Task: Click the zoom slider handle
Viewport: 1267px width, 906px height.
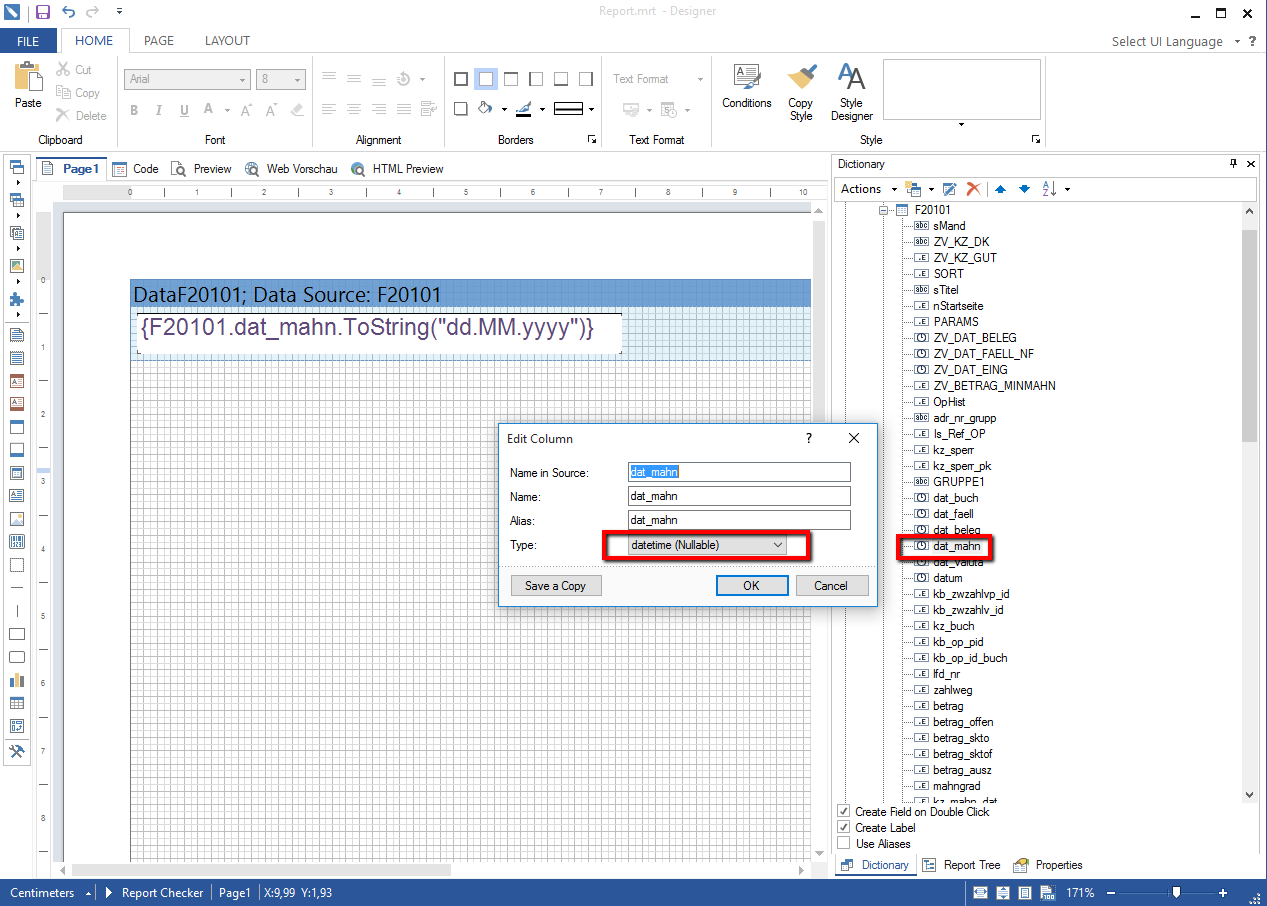Action: (x=1176, y=892)
